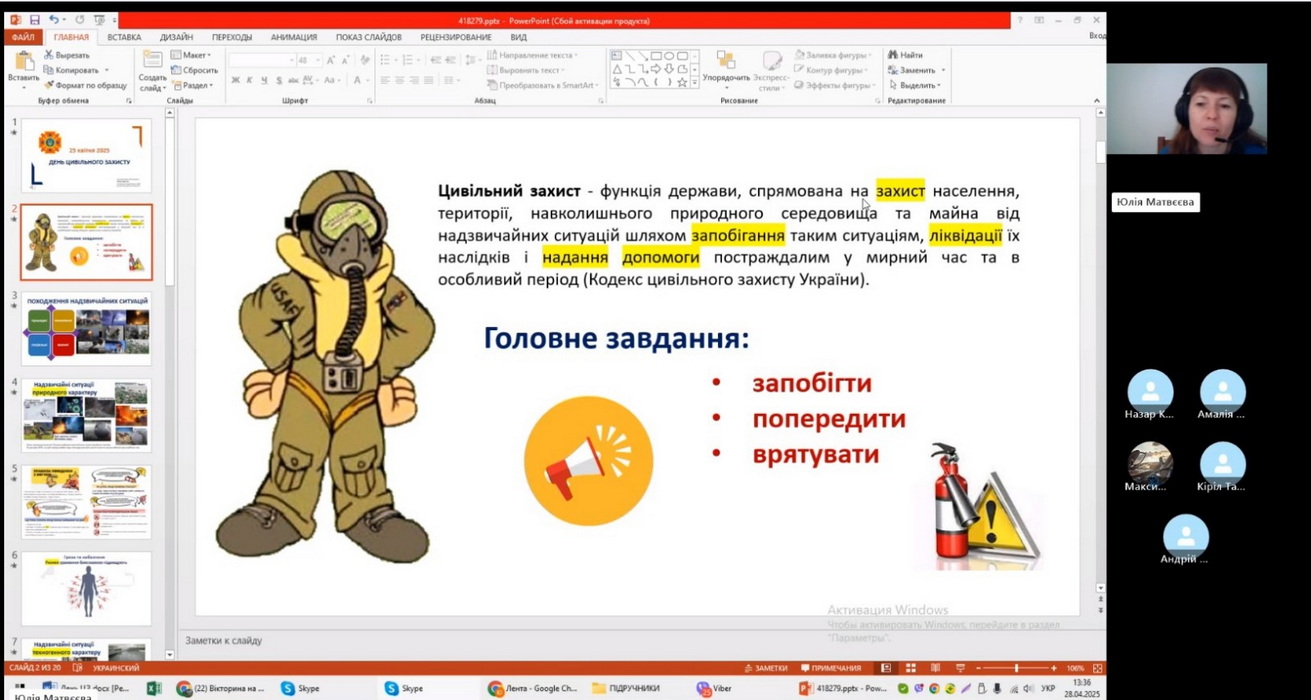Open Viber from the Windows taskbar
Viewport: 1311px width, 700px height.
coord(713,689)
